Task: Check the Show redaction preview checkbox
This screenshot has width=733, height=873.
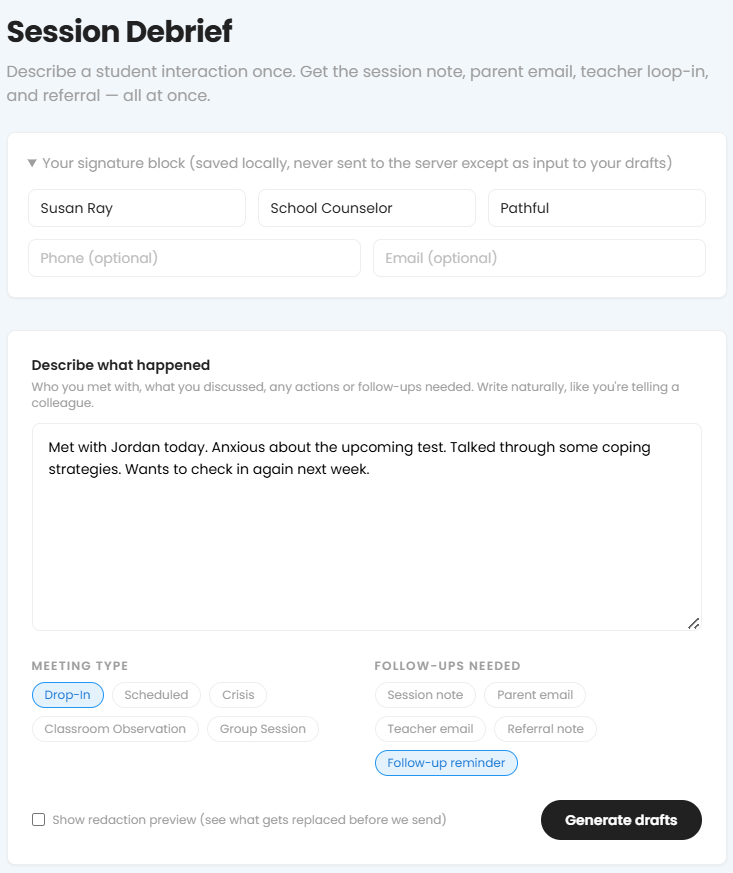Action: tap(38, 820)
